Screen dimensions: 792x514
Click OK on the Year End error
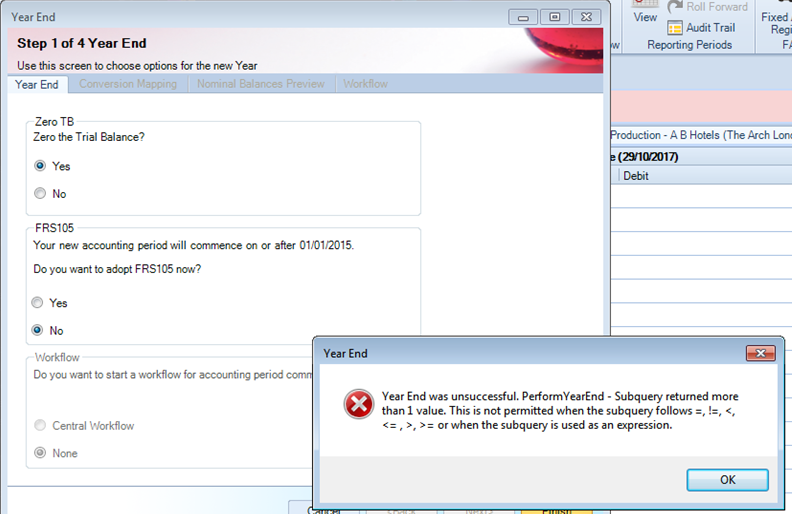pyautogui.click(x=727, y=480)
